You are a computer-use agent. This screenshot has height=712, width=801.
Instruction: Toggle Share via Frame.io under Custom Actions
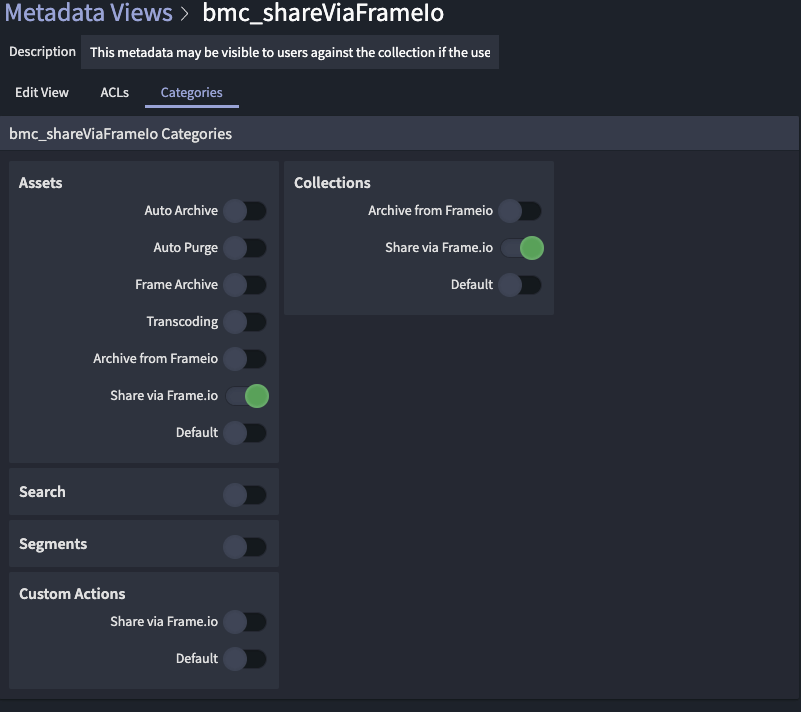point(245,622)
